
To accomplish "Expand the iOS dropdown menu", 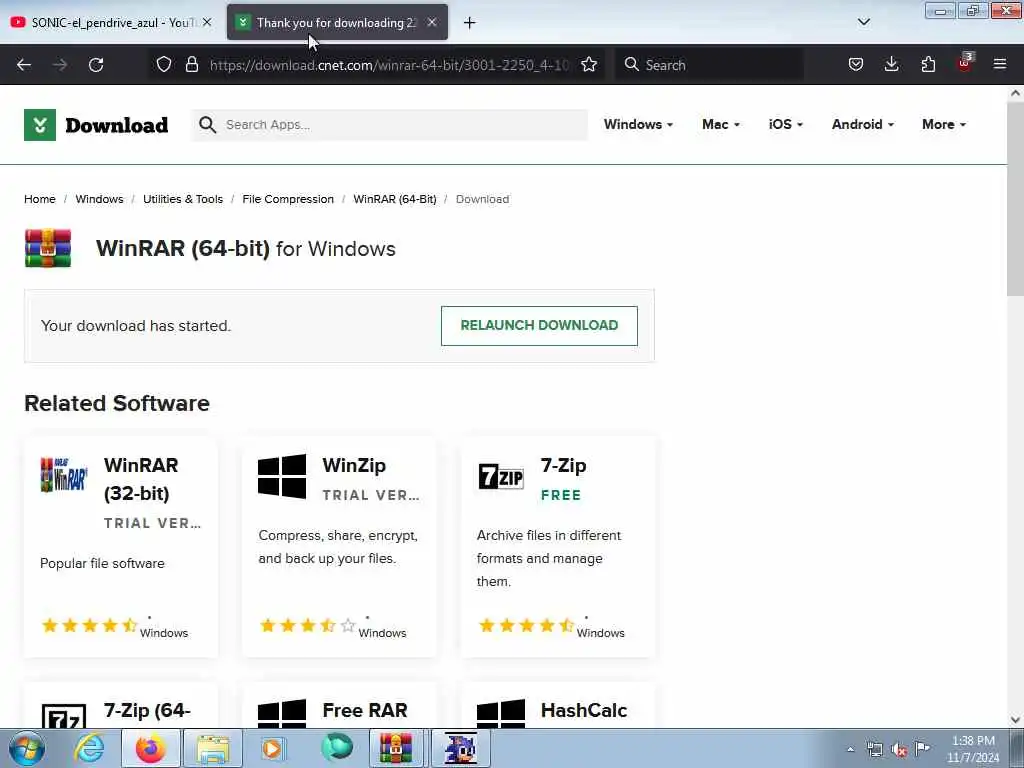I will [786, 124].
